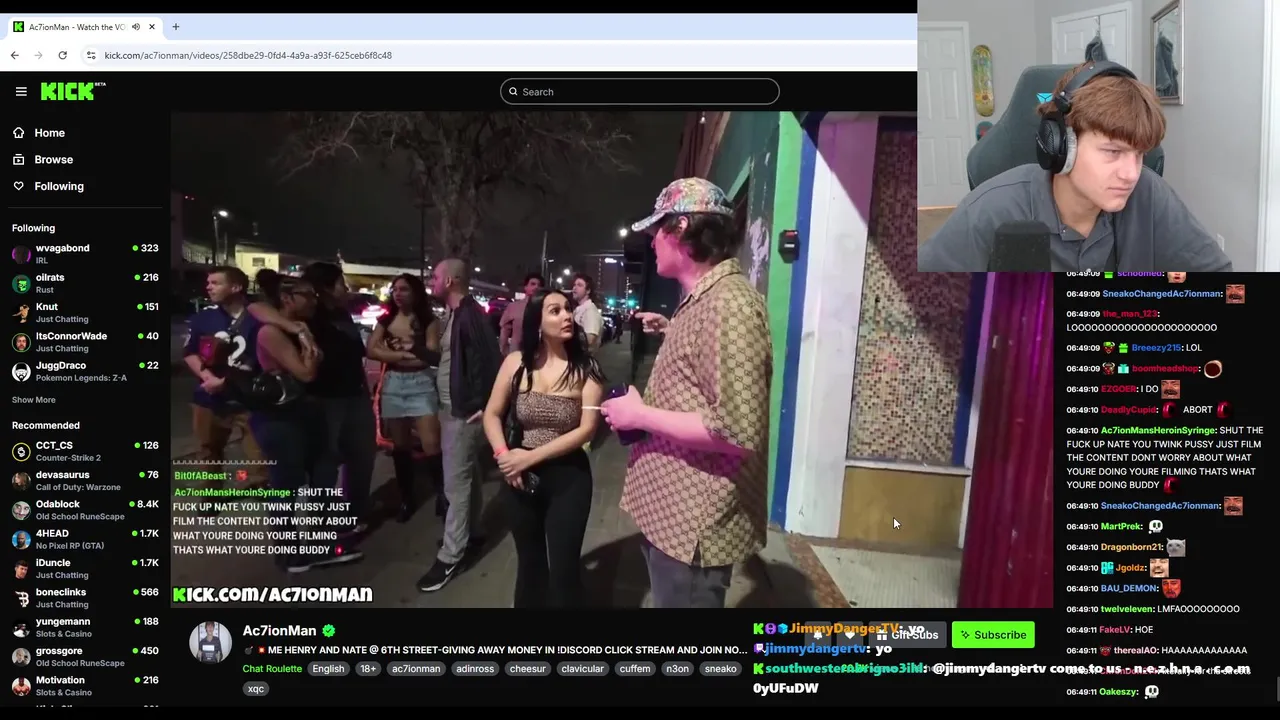This screenshot has height=720, width=1280.
Task: Close the Ac7ionMan browser tab
Action: point(152,27)
